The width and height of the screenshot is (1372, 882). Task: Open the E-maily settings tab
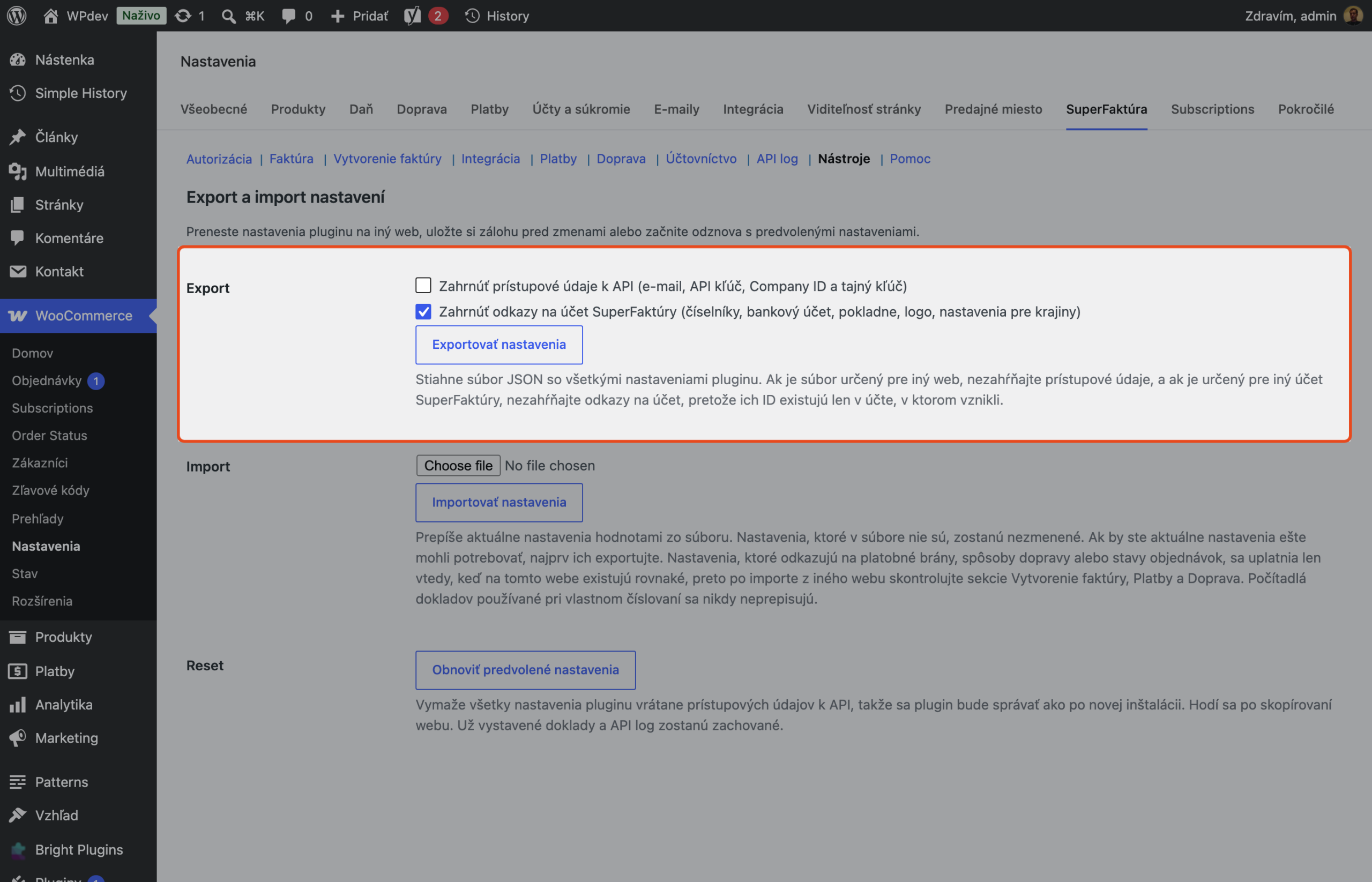point(676,109)
